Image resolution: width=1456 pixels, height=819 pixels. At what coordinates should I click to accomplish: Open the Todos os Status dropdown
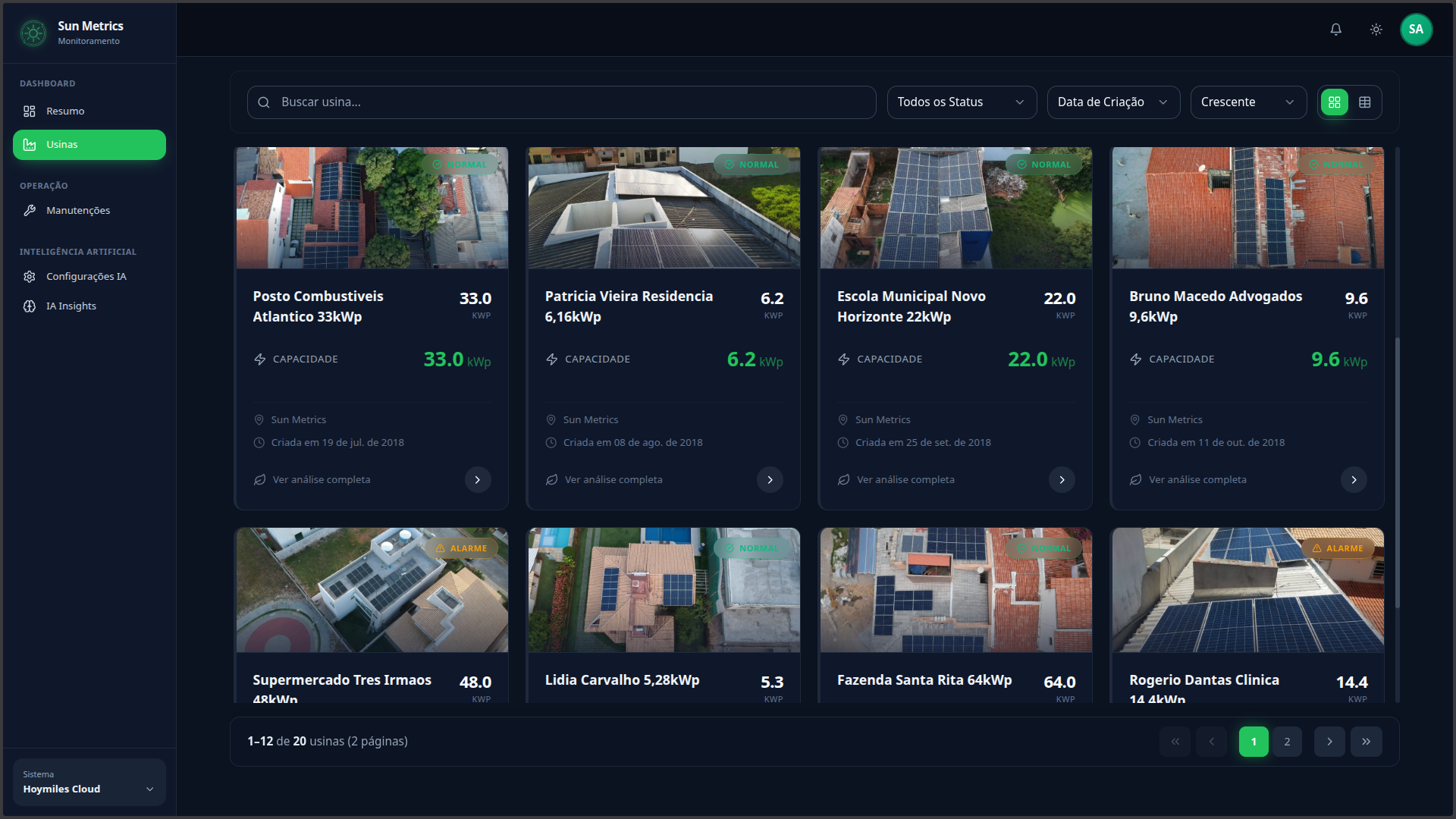961,102
